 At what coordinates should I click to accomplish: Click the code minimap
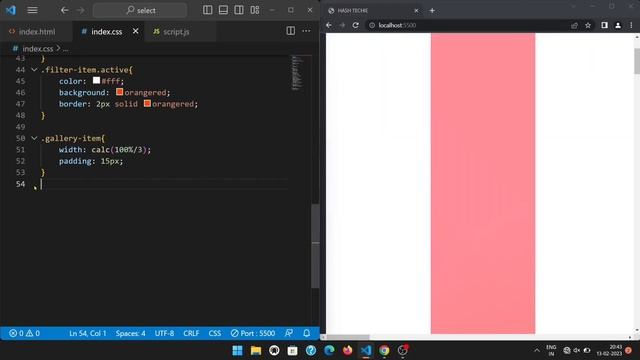coord(298,73)
